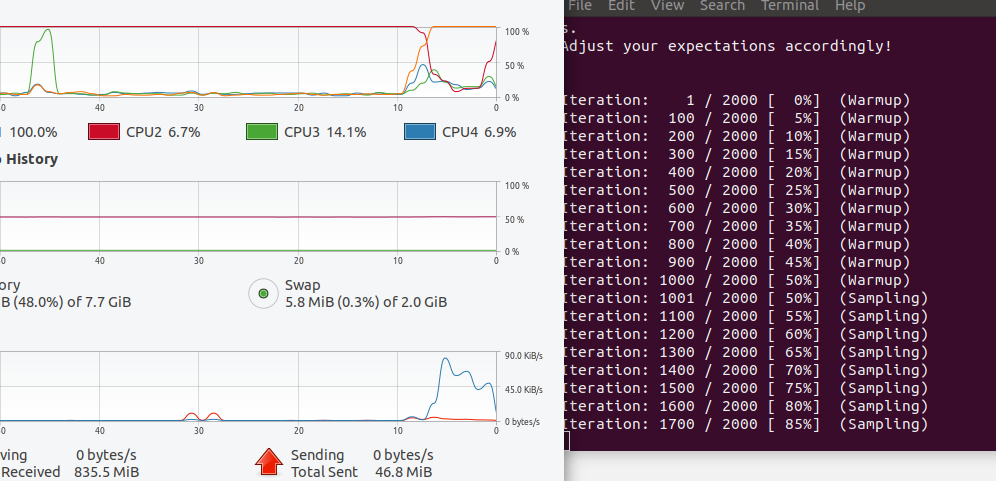
Task: Open the terminal's View menu
Action: 667,6
